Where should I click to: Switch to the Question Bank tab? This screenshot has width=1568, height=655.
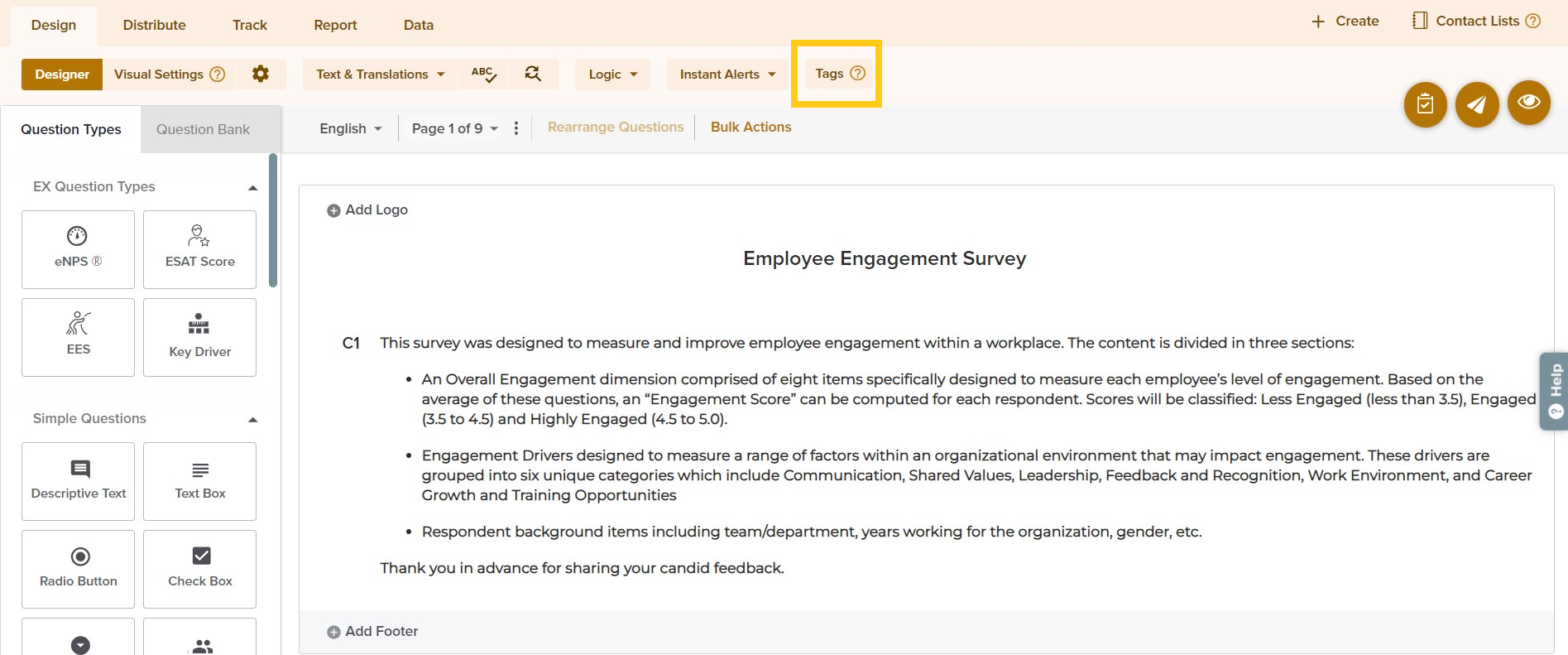click(x=203, y=129)
